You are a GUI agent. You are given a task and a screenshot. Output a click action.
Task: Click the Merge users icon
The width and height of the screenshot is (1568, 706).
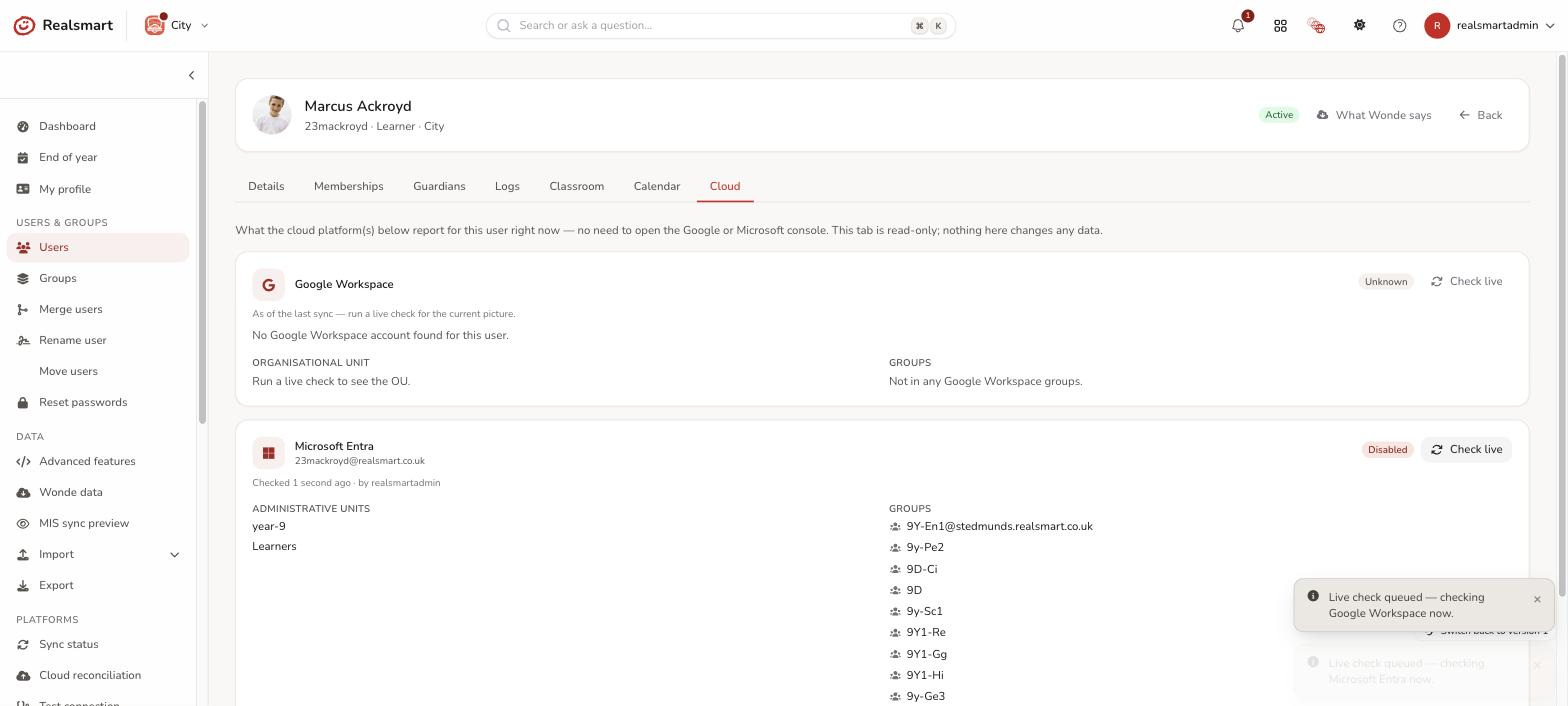coord(23,309)
